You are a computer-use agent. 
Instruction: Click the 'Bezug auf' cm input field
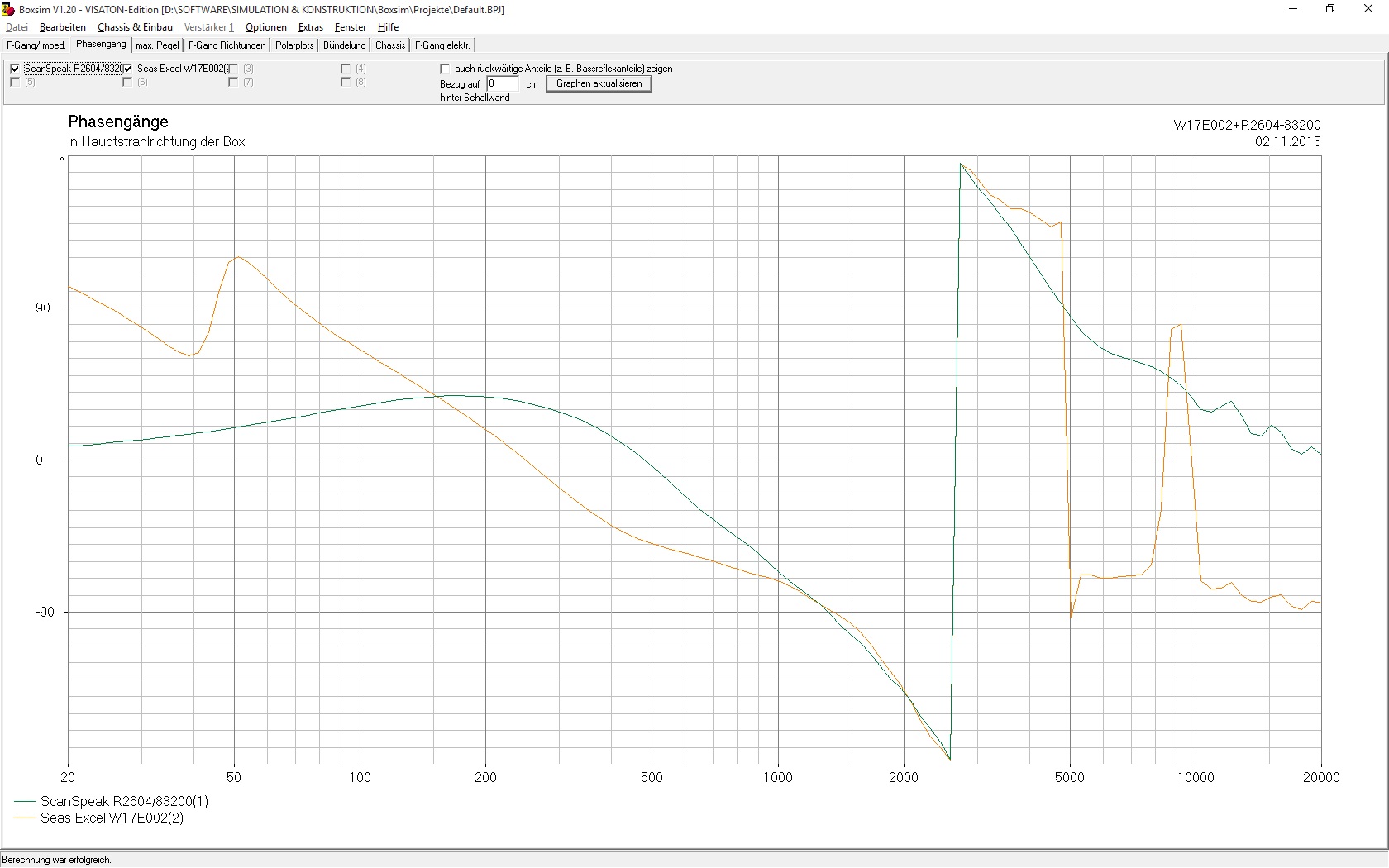(502, 83)
